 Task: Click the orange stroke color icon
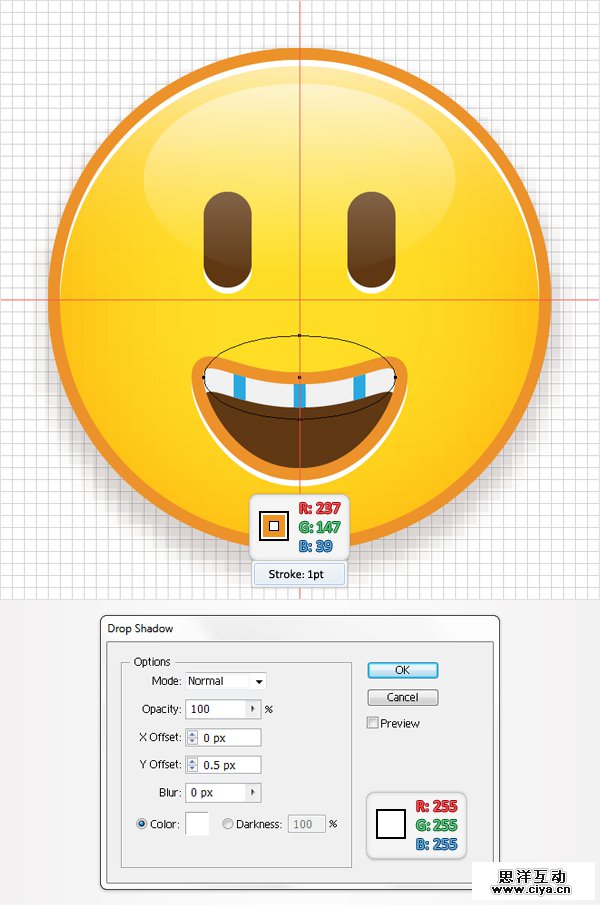(x=274, y=525)
